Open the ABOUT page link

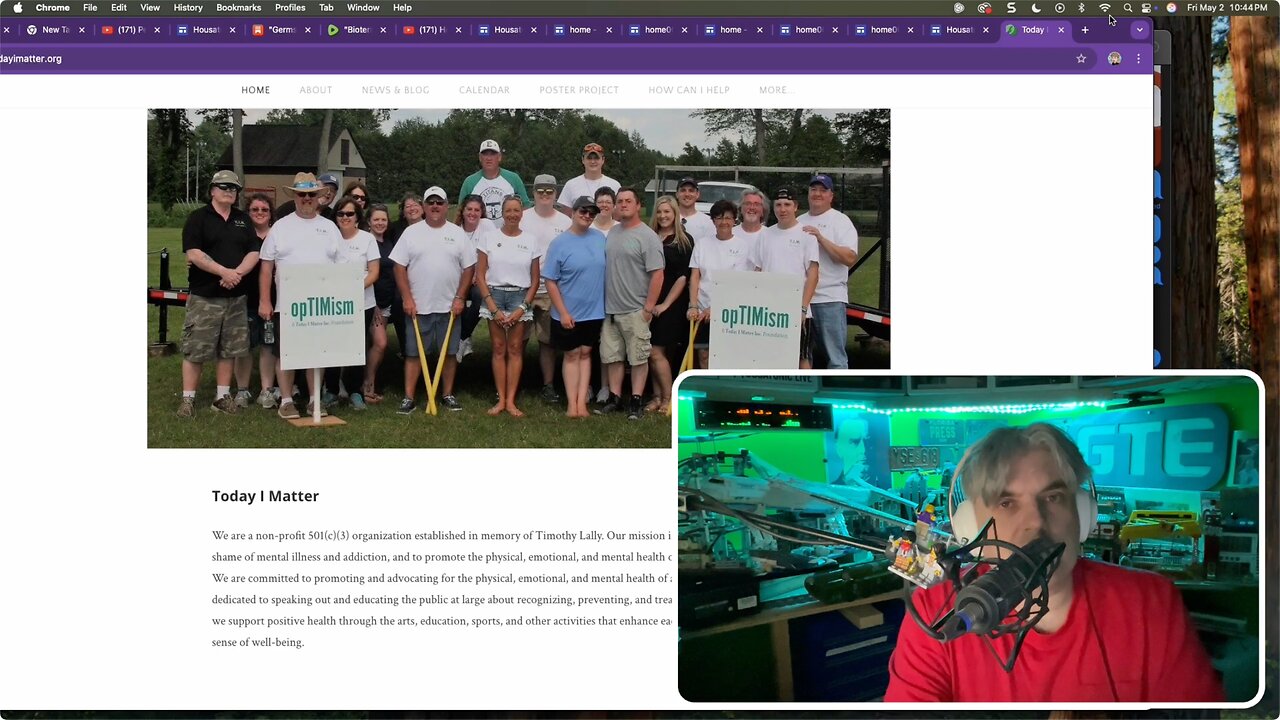pos(316,90)
